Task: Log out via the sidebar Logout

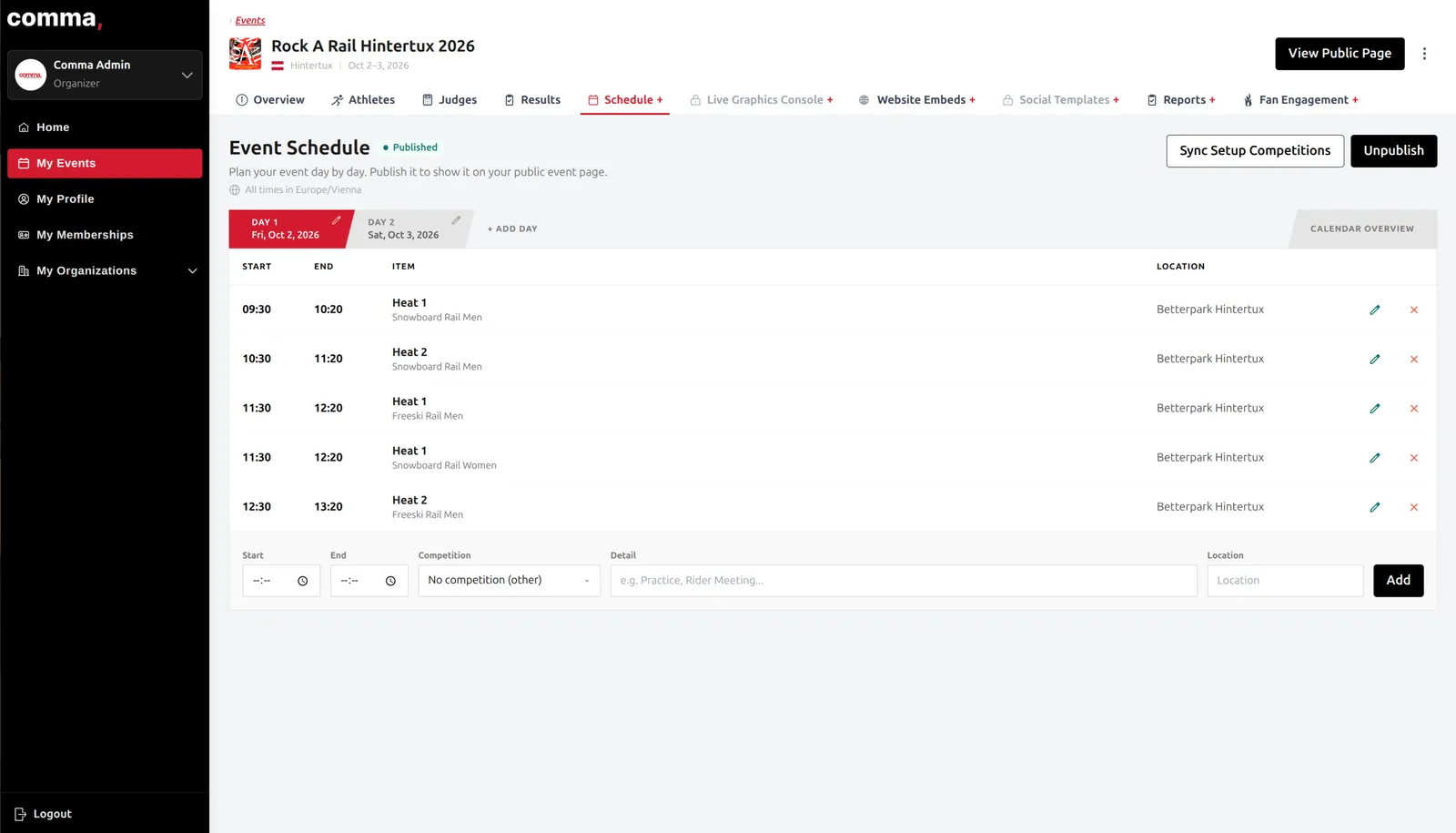Action: [43, 814]
